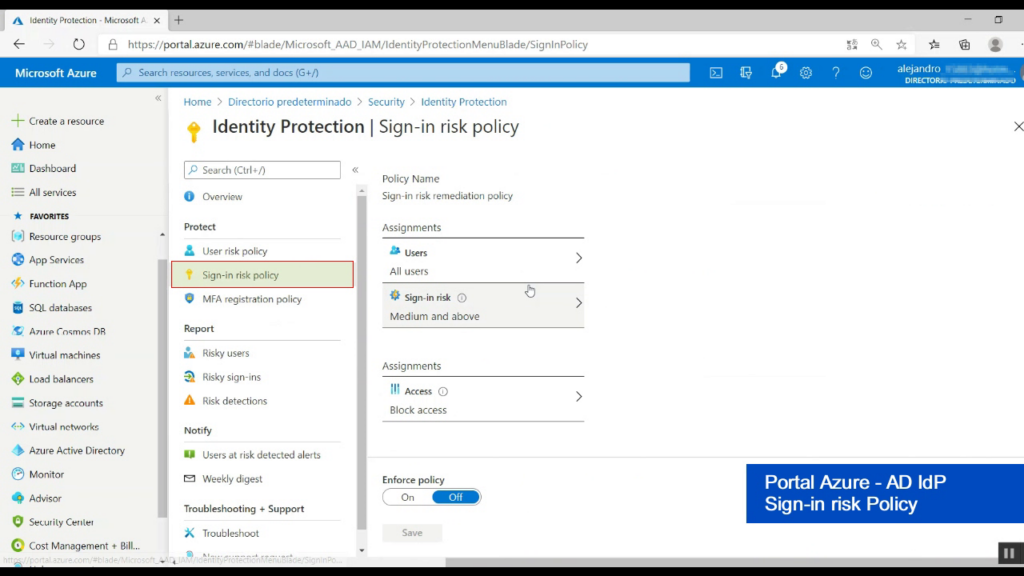1024x576 pixels.
Task: Open the Directory + subscription filter icon
Action: pyautogui.click(x=746, y=73)
